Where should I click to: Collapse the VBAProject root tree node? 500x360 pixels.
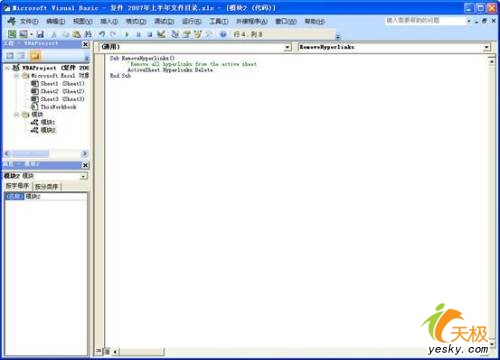(7, 68)
